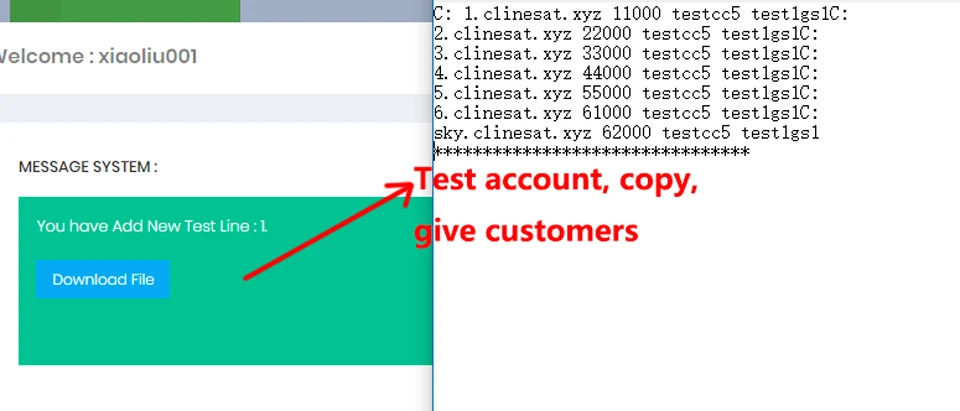Click the MESSAGE SYSTEM heading
The image size is (960, 411).
point(88,167)
